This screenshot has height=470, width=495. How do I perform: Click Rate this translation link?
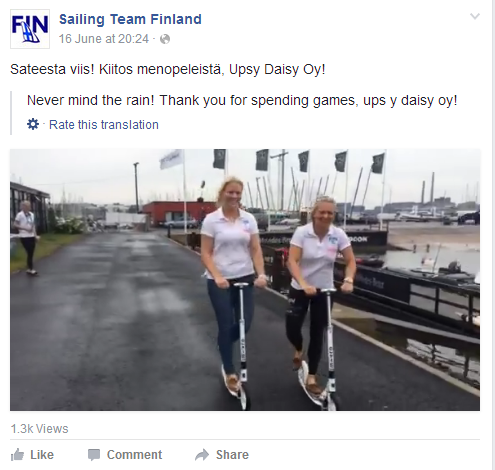pyautogui.click(x=104, y=125)
